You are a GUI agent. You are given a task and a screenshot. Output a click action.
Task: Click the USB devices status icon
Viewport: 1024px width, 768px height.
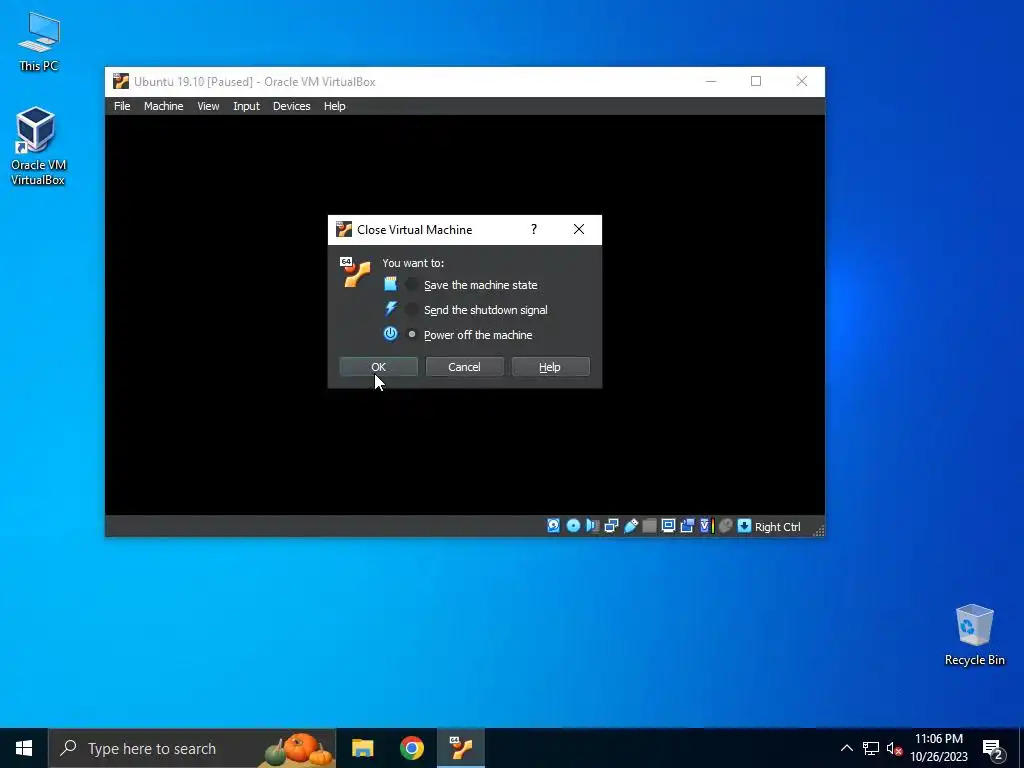[630, 526]
